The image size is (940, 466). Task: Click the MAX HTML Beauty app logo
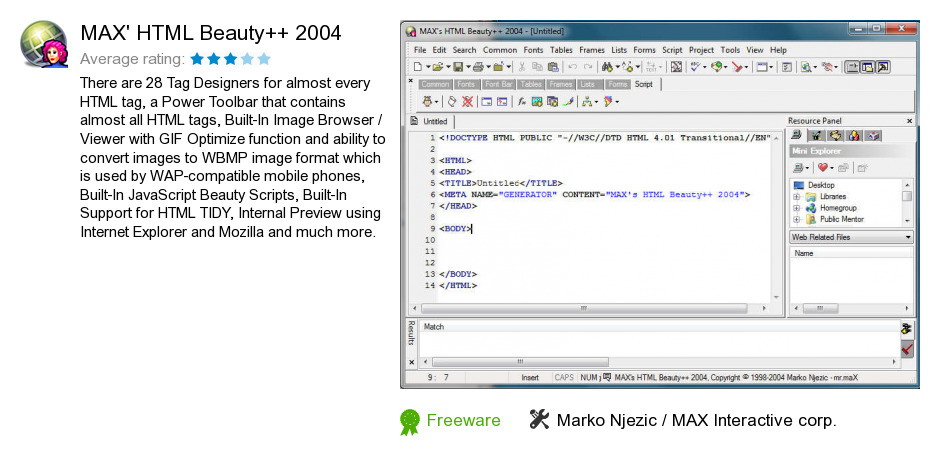[x=44, y=43]
